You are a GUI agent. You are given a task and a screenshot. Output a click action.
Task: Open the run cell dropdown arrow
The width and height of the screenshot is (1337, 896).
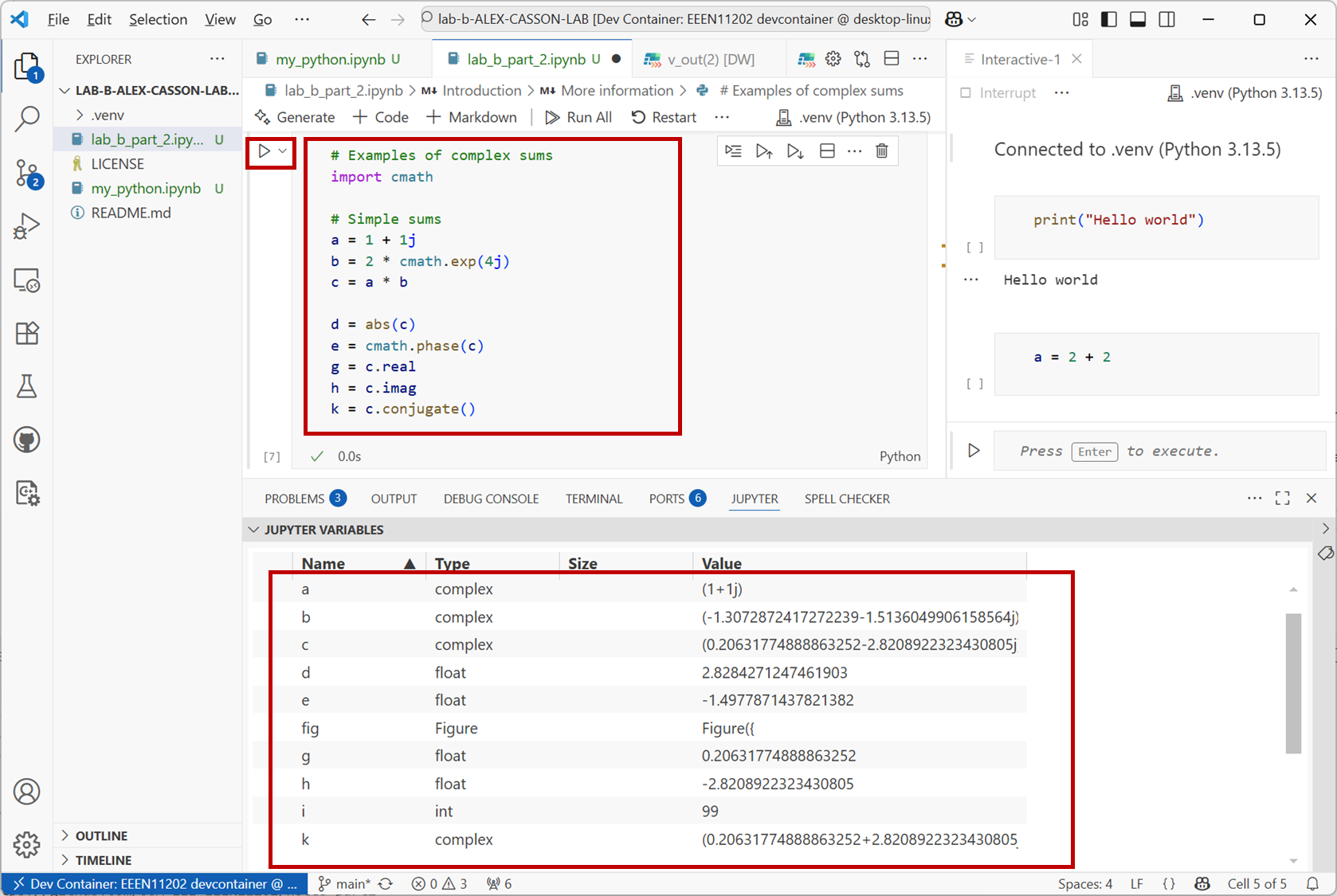283,151
